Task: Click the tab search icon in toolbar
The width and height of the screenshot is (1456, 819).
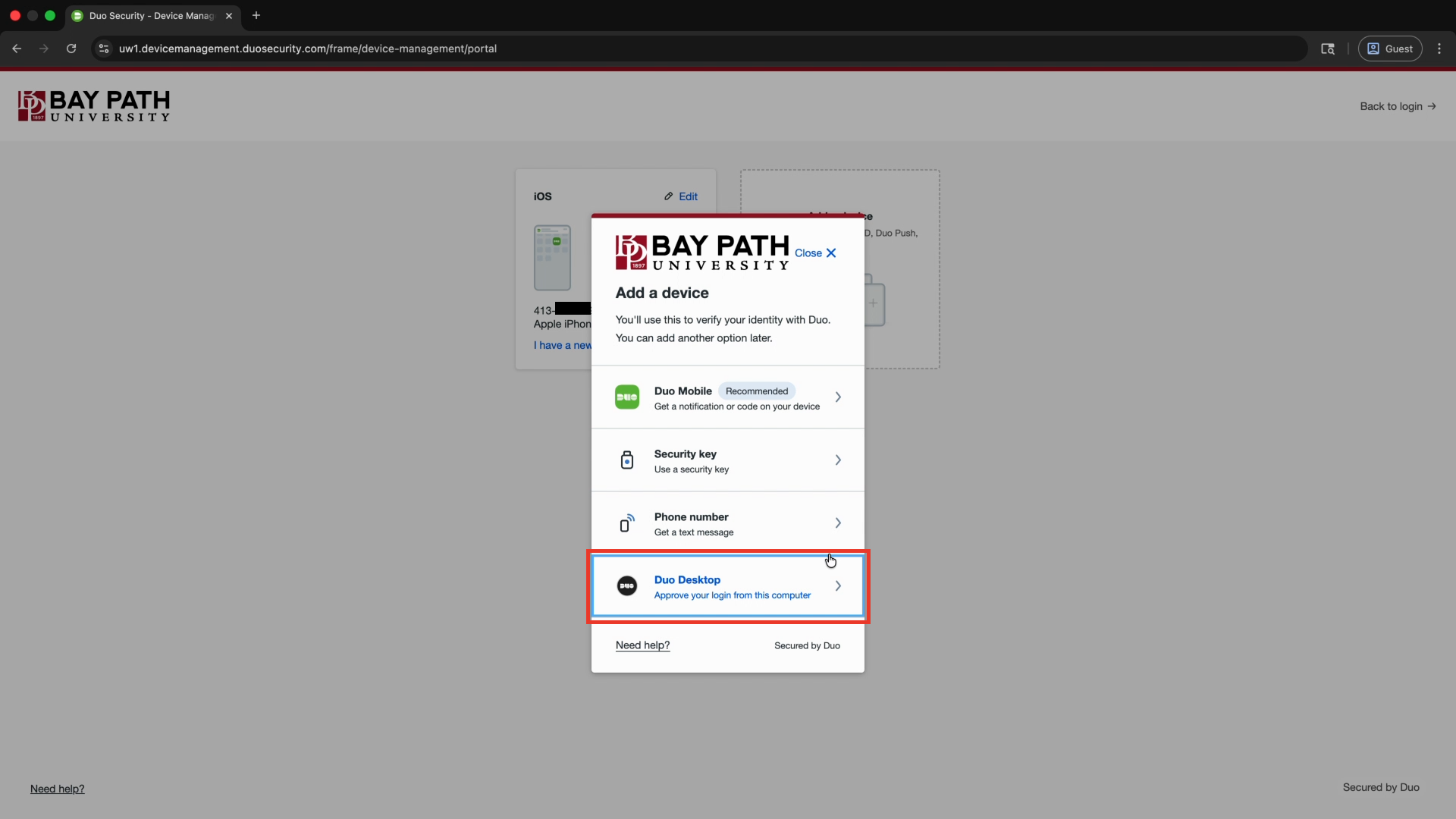Action: point(1328,49)
